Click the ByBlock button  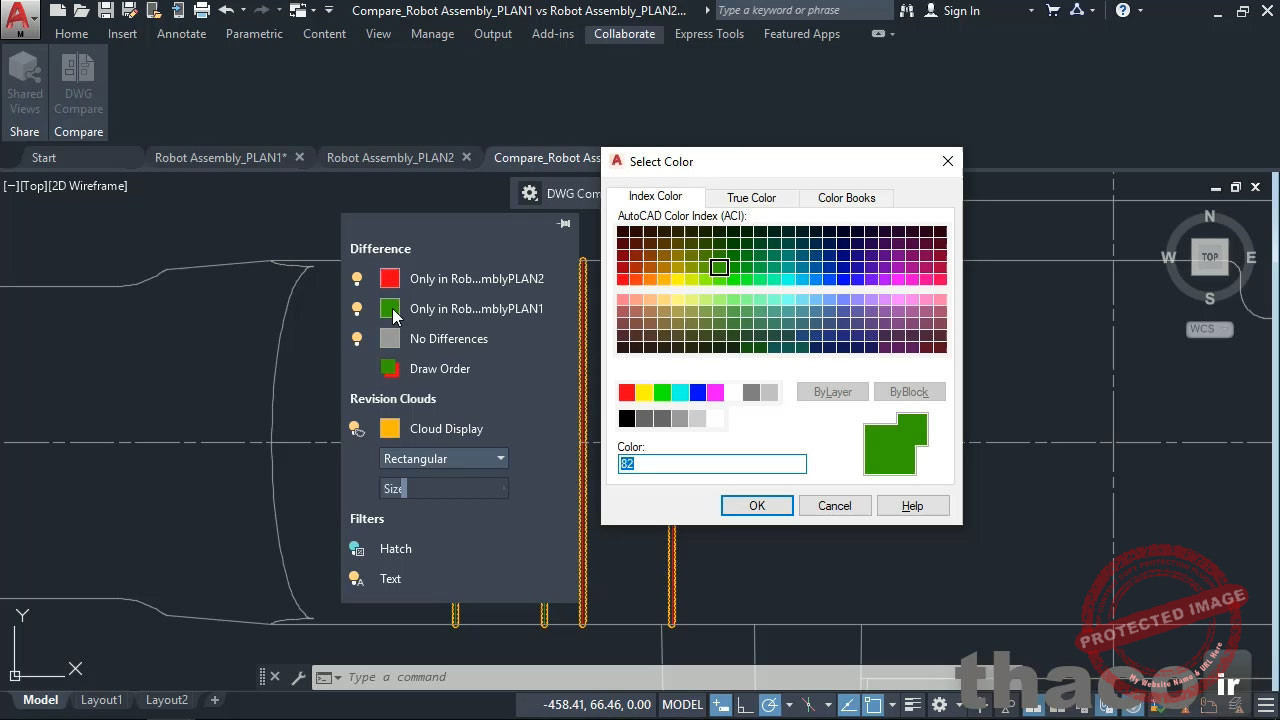(x=909, y=392)
